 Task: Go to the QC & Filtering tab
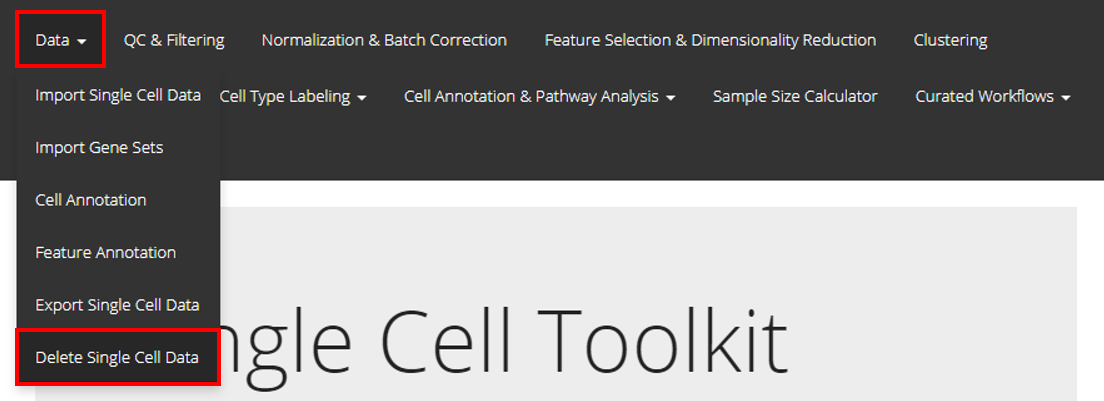(x=174, y=40)
